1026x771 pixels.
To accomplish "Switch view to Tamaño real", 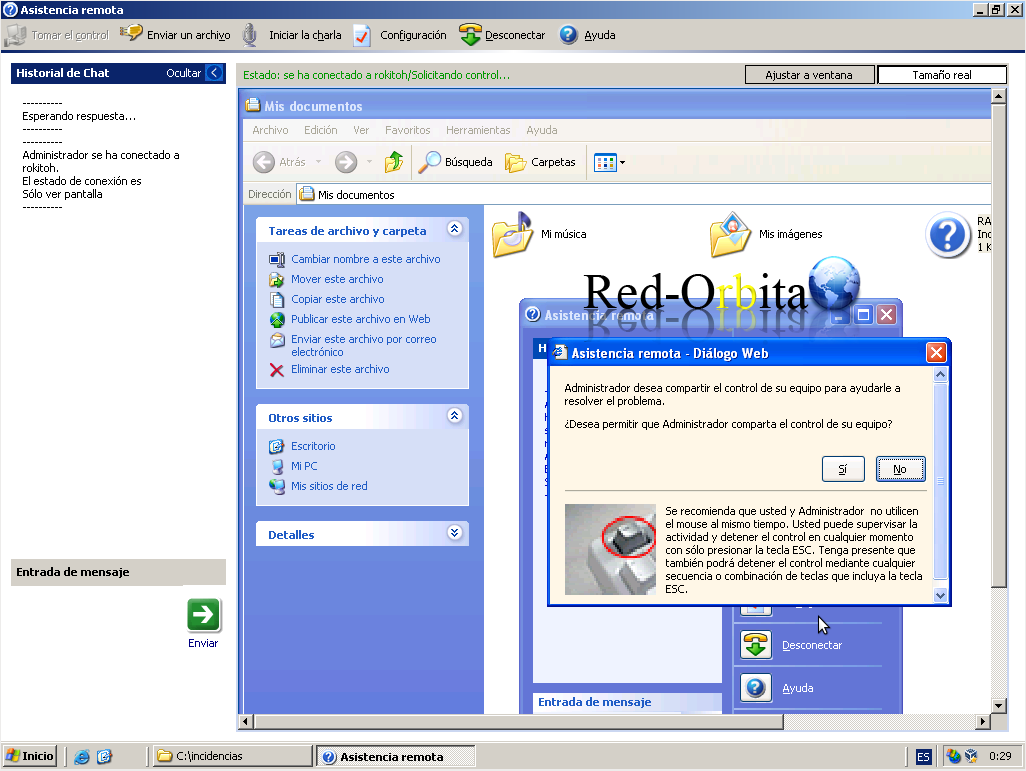I will click(x=942, y=75).
